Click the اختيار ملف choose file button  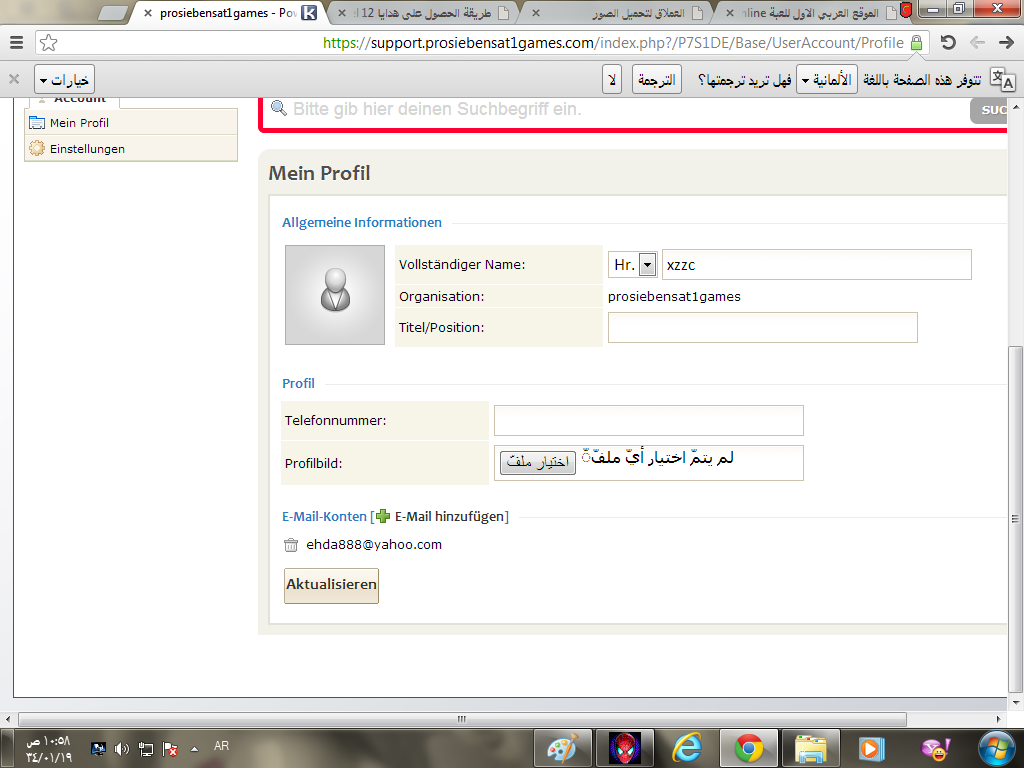(537, 462)
